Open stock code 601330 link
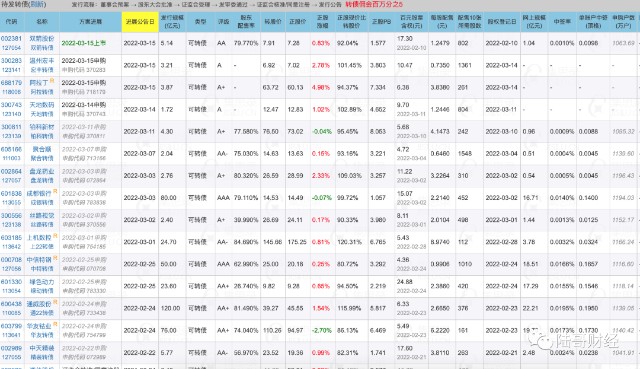Screen dimensions: 640x369 click(x=11, y=282)
